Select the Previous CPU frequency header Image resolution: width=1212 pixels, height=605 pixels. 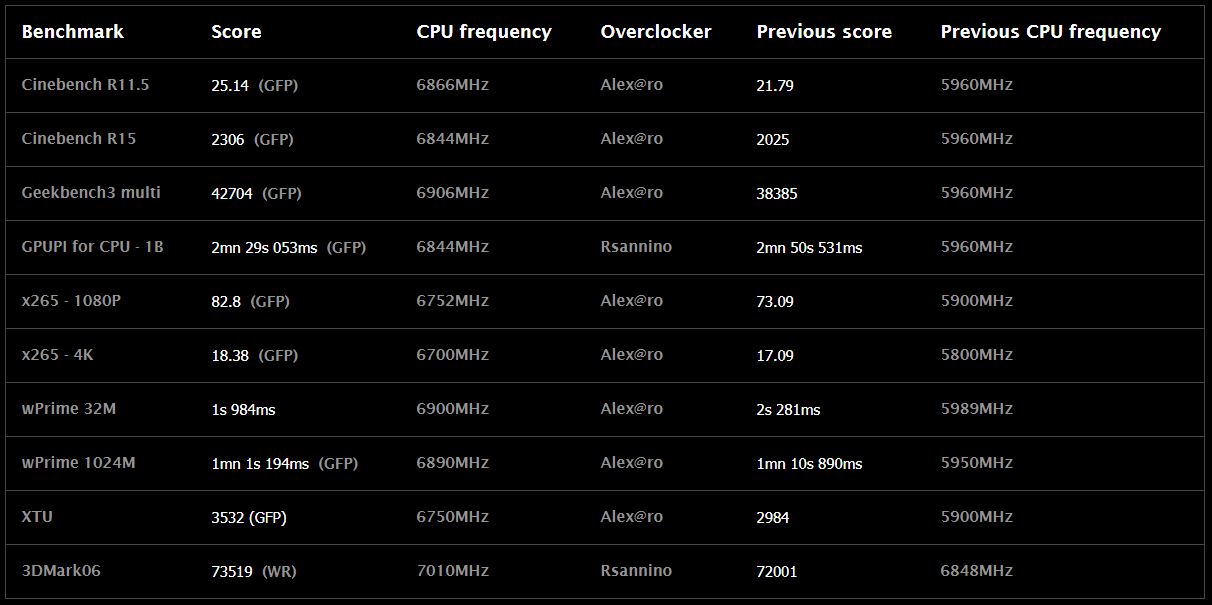1050,31
